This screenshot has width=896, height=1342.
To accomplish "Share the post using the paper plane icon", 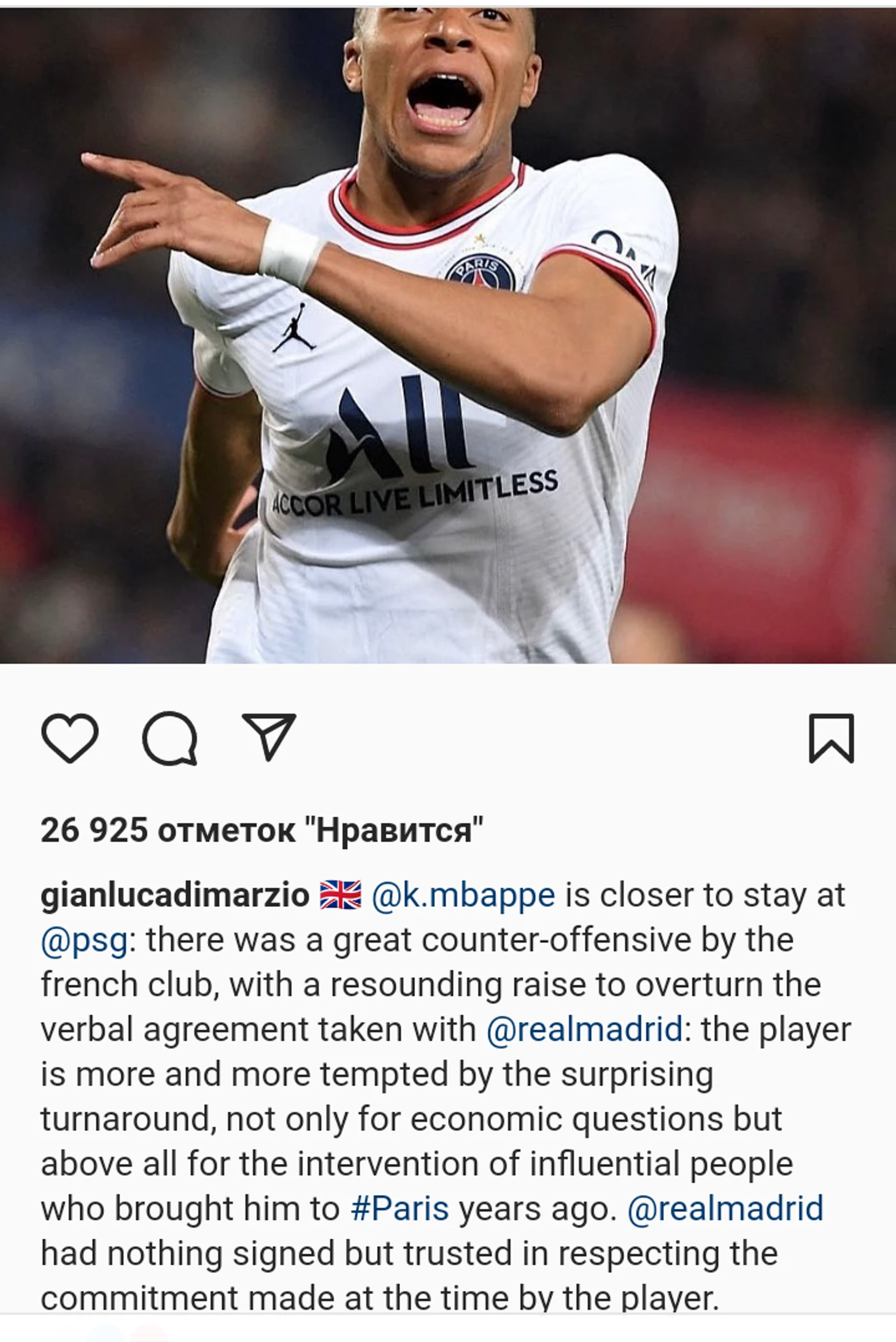I will (x=269, y=737).
